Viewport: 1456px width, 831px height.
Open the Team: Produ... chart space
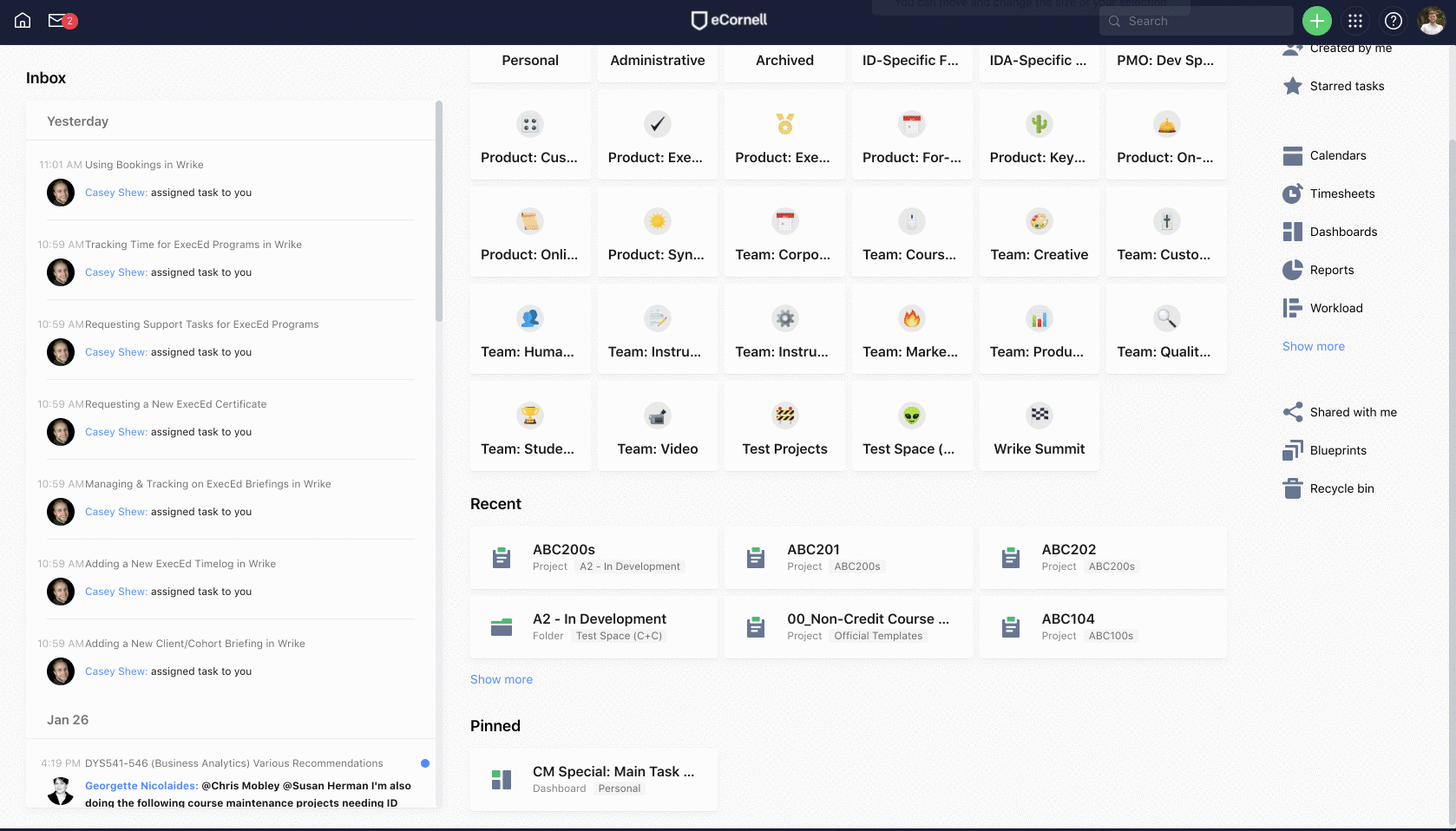(x=1039, y=329)
